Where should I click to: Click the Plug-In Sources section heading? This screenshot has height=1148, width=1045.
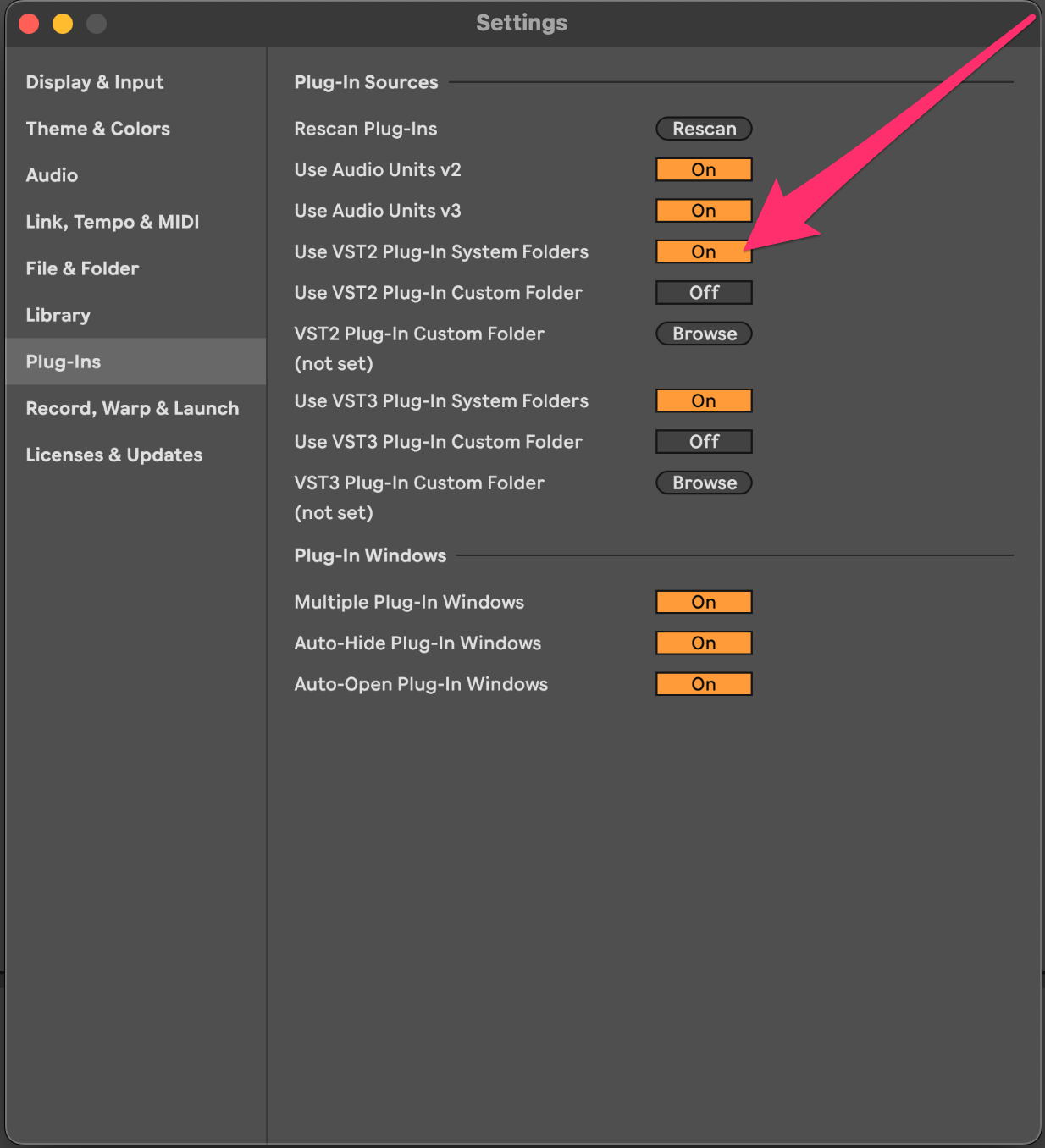366,82
